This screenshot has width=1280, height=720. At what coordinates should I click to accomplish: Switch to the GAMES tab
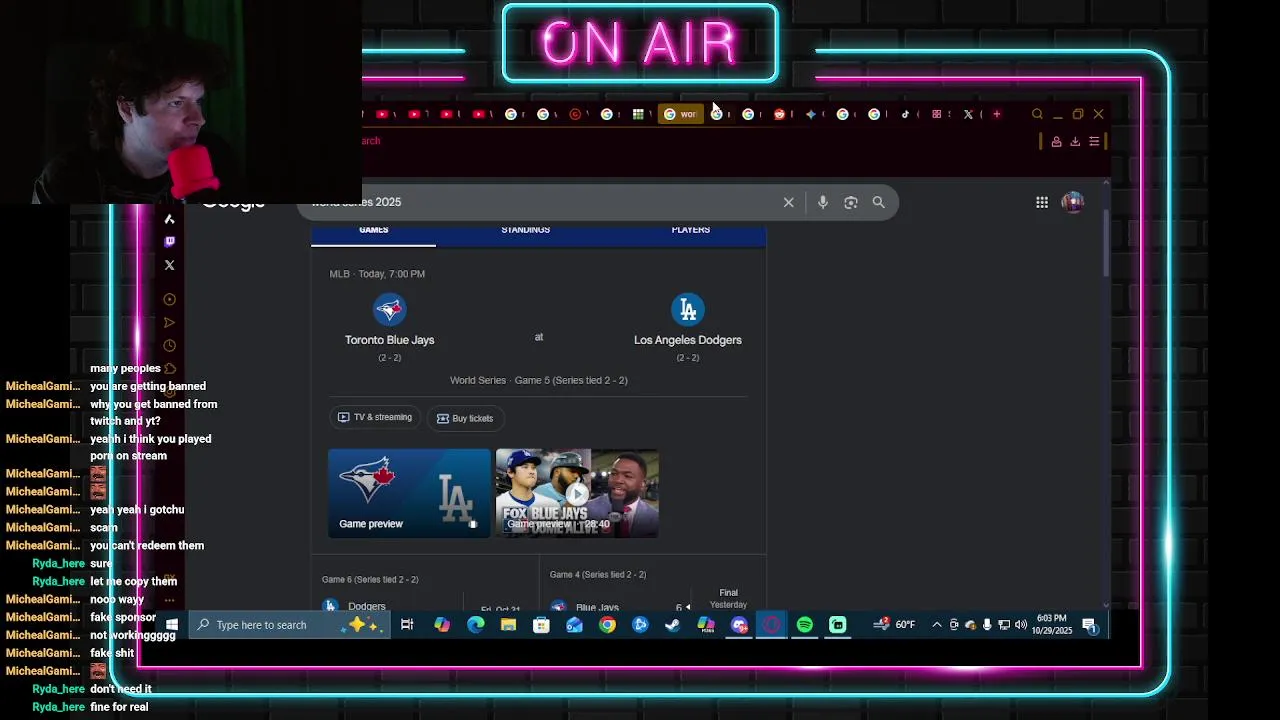374,230
